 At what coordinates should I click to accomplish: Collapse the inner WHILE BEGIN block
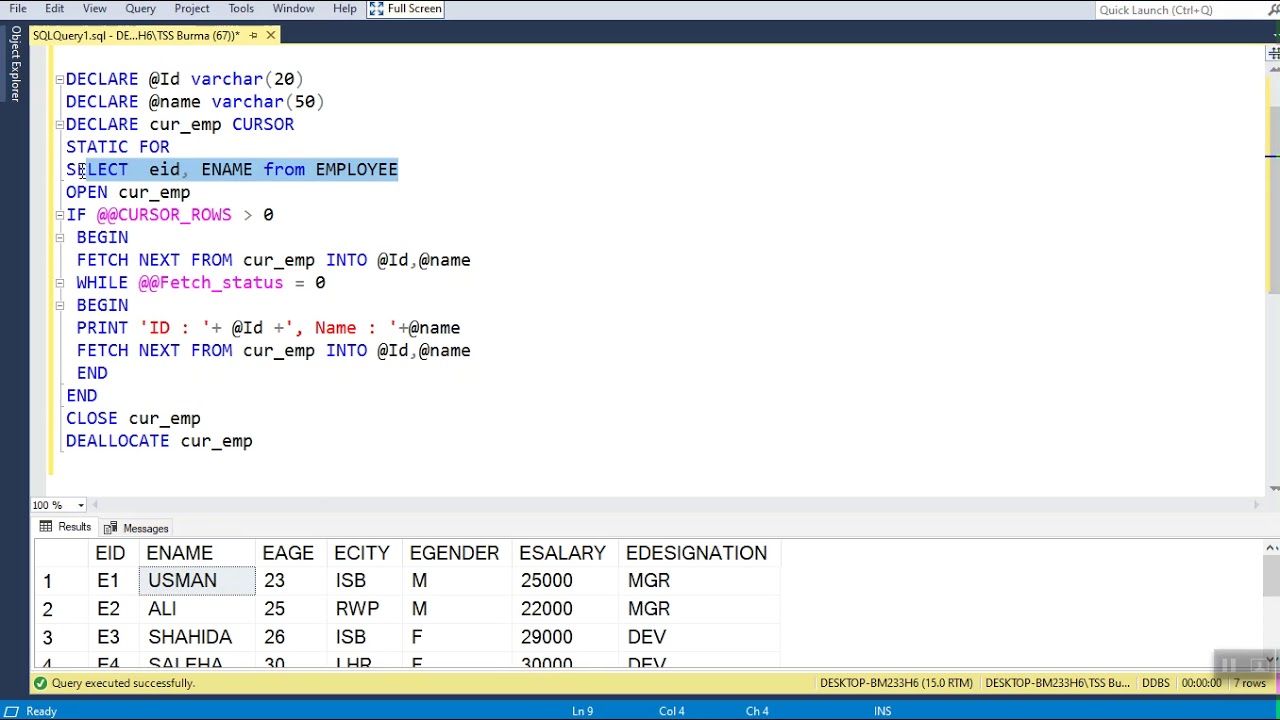coord(59,306)
